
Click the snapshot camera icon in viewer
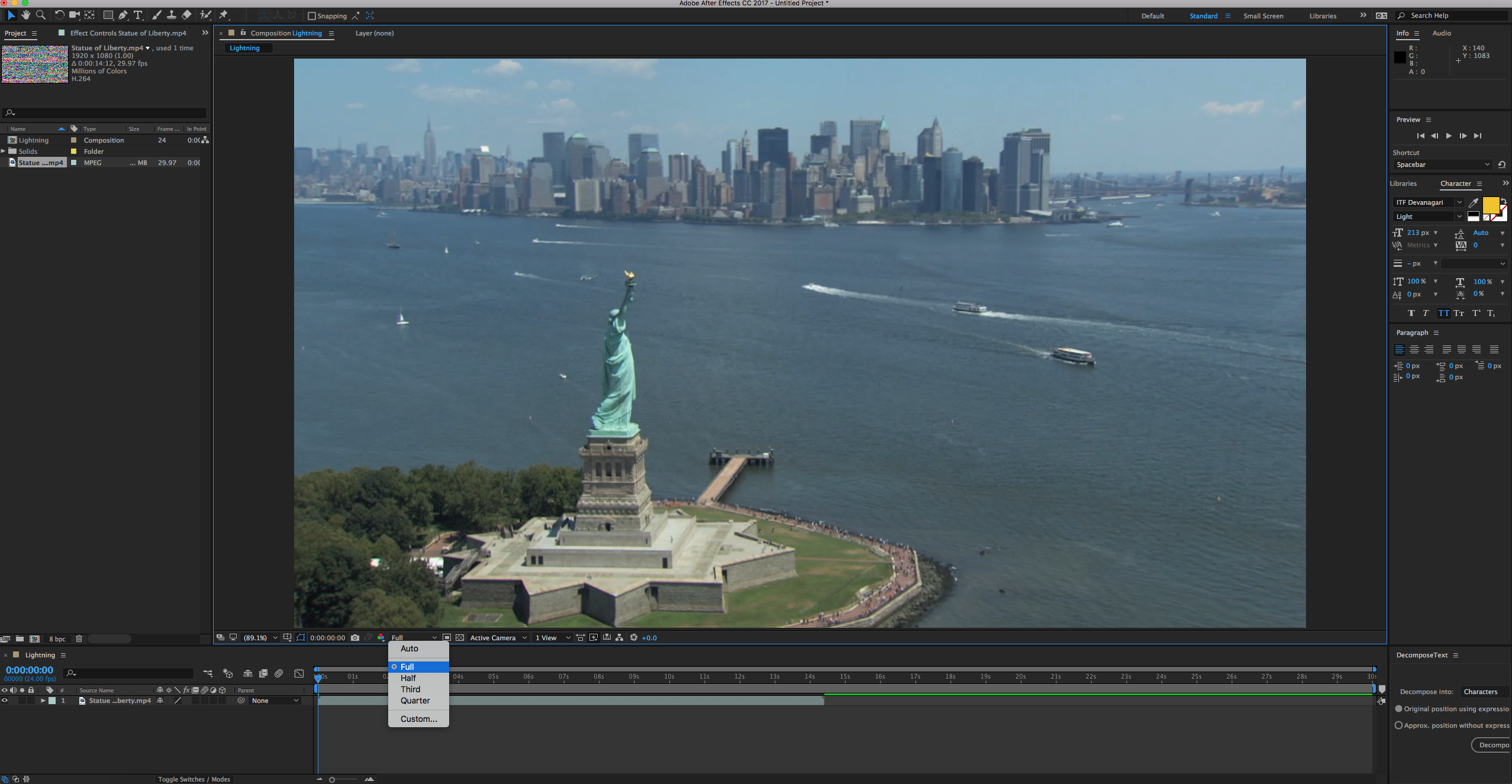[354, 638]
